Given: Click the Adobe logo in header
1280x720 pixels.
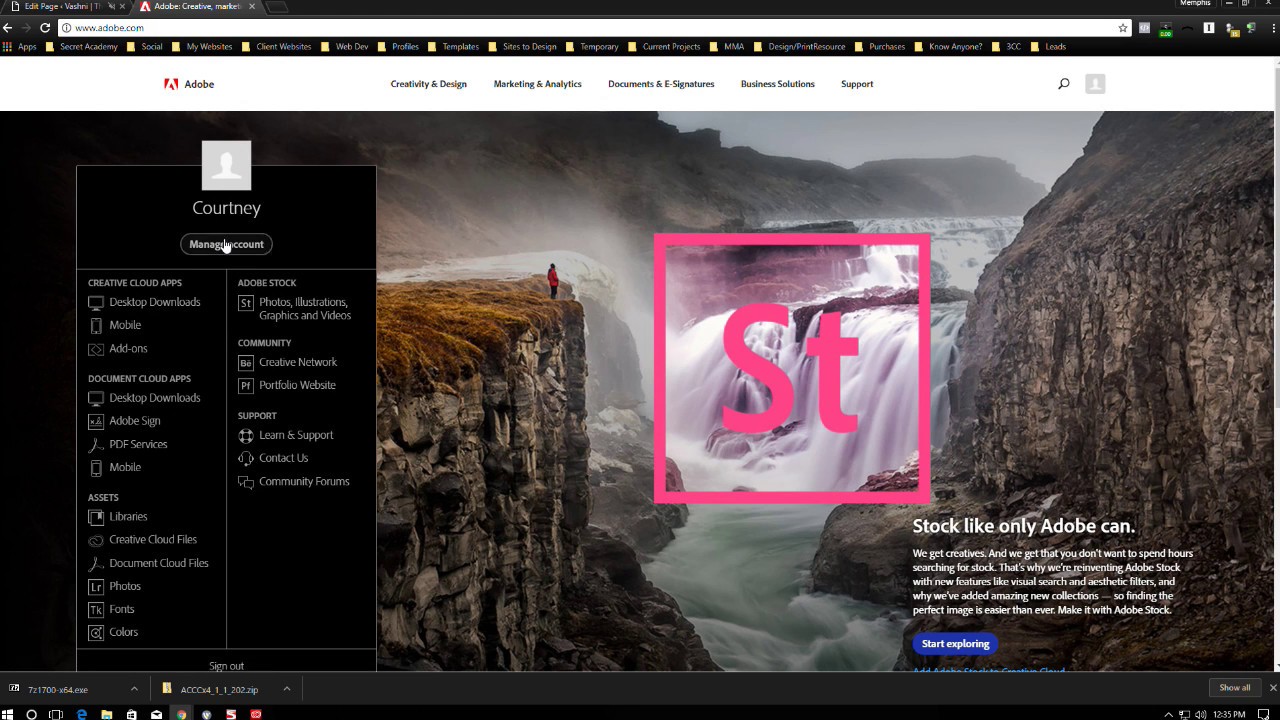Looking at the screenshot, I should pyautogui.click(x=189, y=84).
